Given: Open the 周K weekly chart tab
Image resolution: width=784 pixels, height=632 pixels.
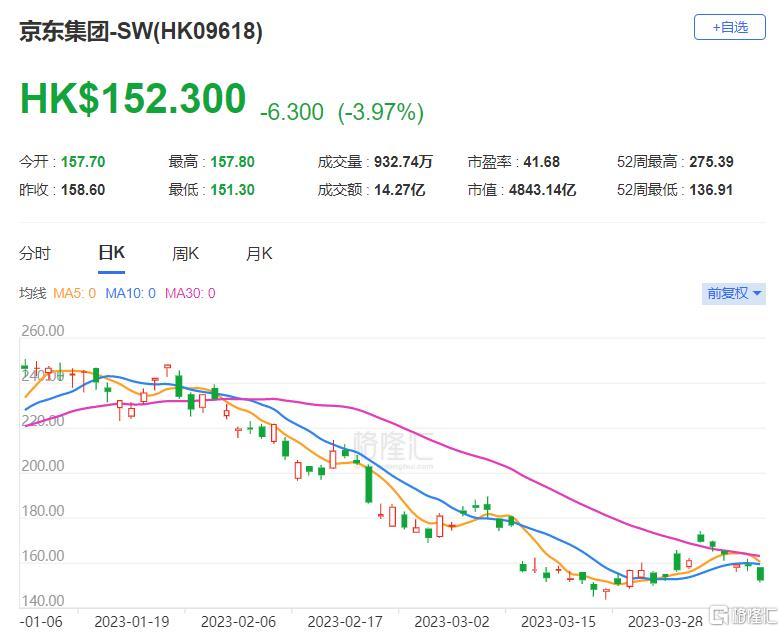Looking at the screenshot, I should pyautogui.click(x=186, y=254).
